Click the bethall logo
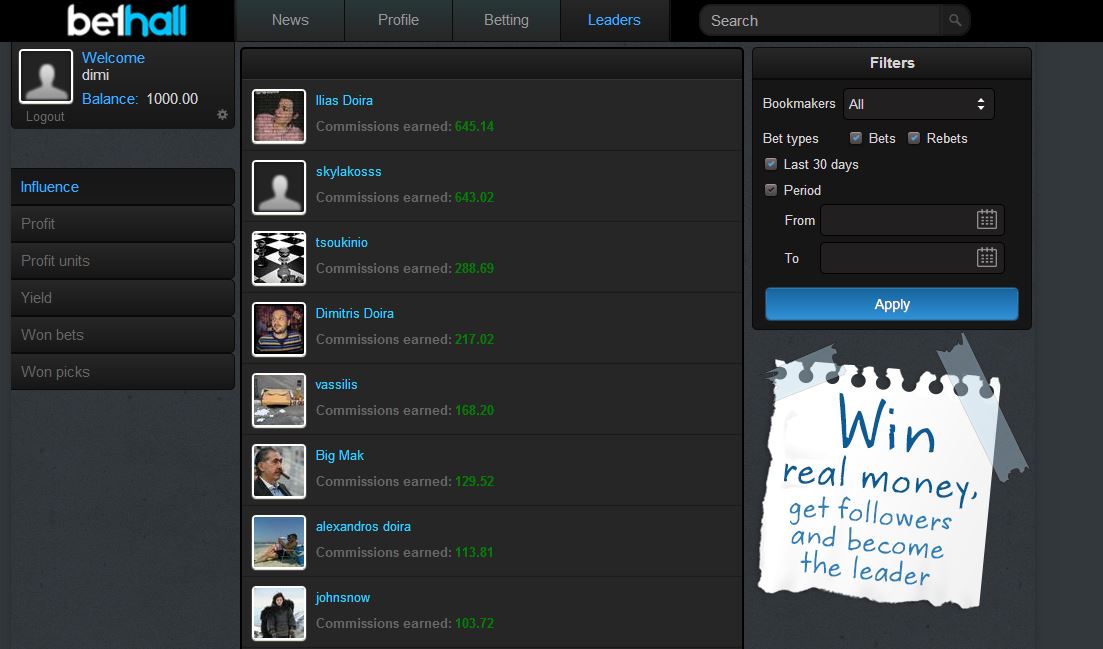The width and height of the screenshot is (1103, 649). pos(126,20)
